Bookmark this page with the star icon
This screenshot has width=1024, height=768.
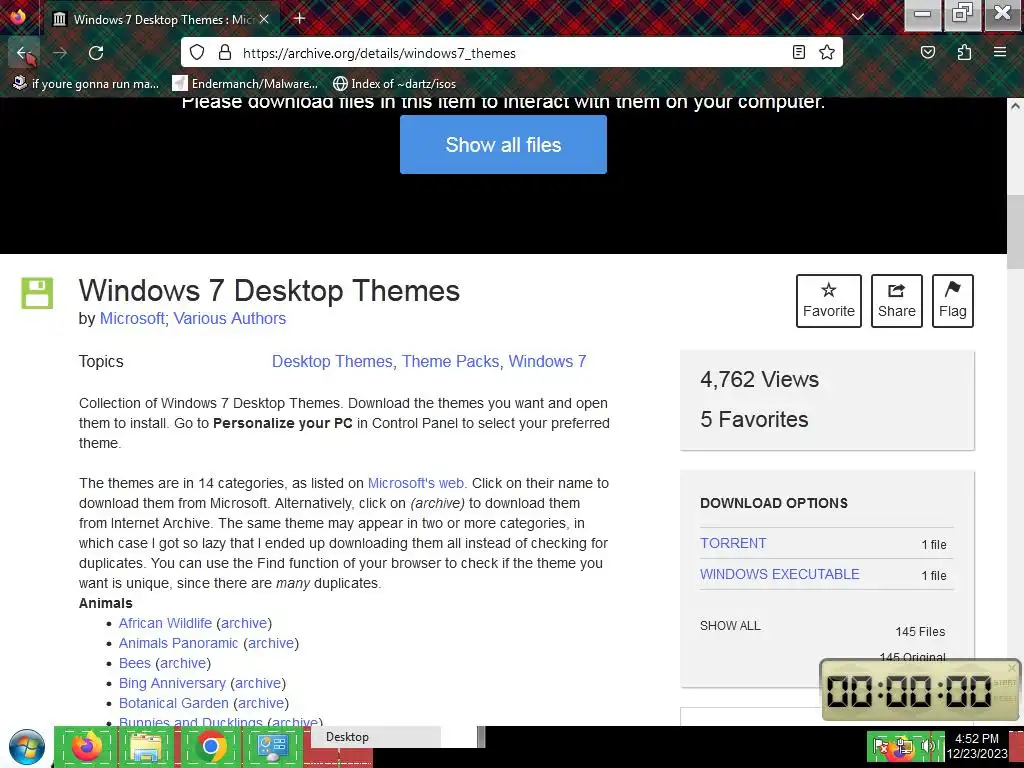pyautogui.click(x=827, y=52)
